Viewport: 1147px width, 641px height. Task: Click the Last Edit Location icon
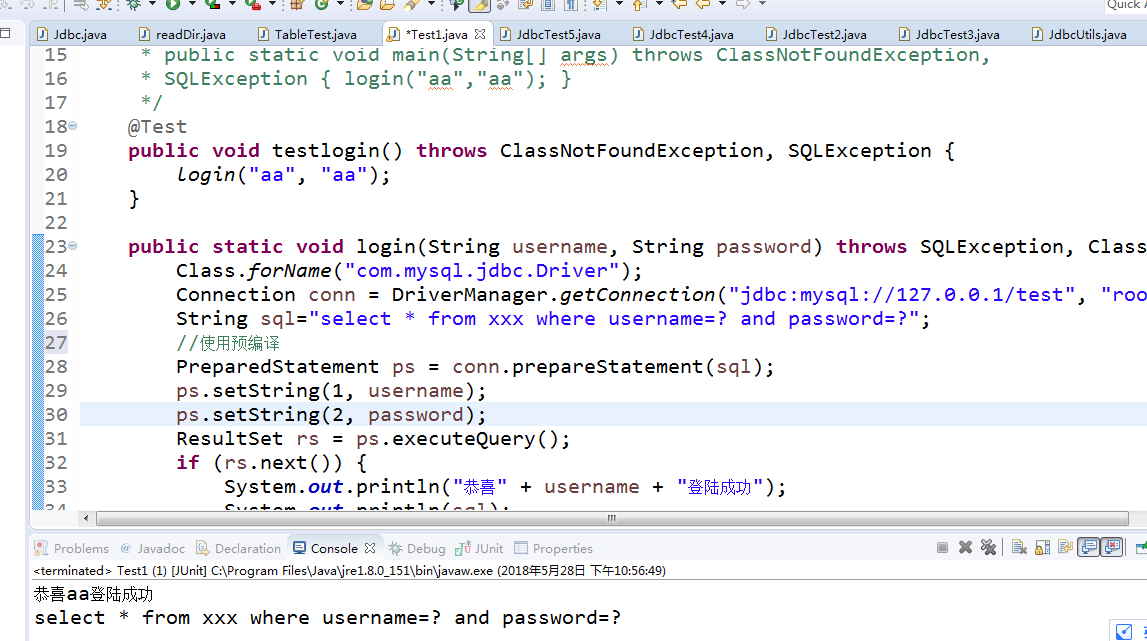tap(680, 4)
